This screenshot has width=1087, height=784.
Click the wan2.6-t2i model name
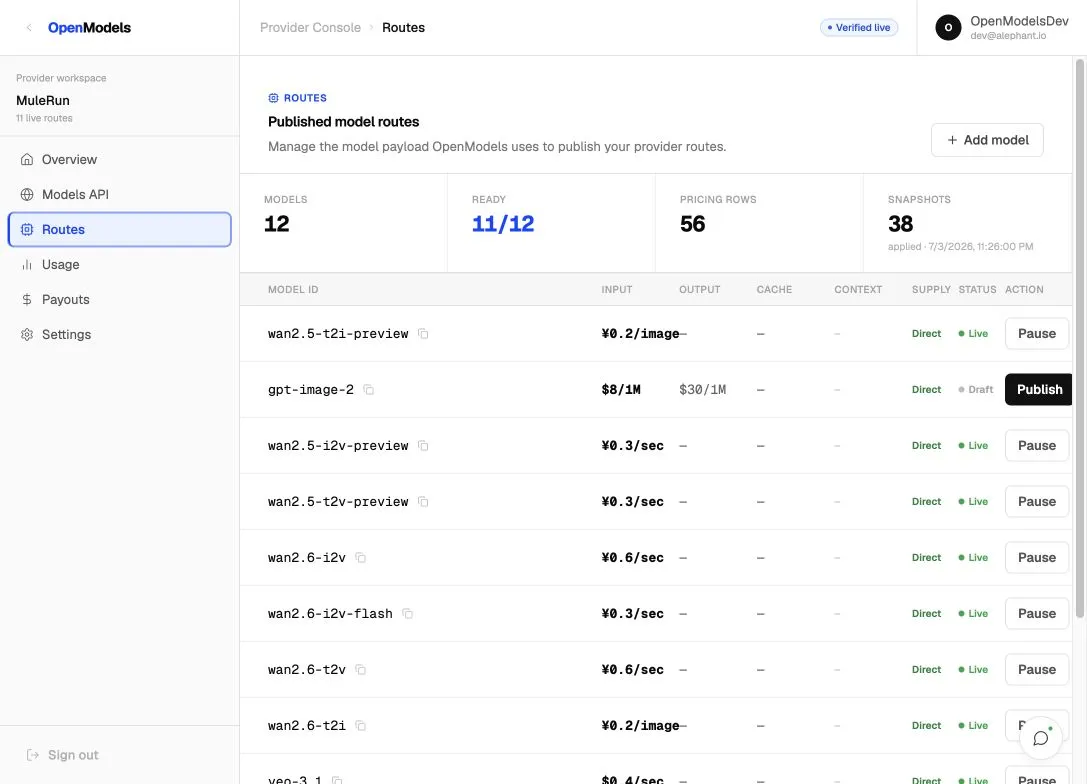coord(306,726)
